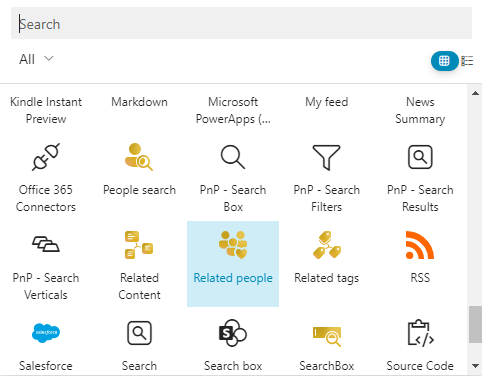This screenshot has height=376, width=482.
Task: Choose the Source Code clipboard icon
Action: 421,333
